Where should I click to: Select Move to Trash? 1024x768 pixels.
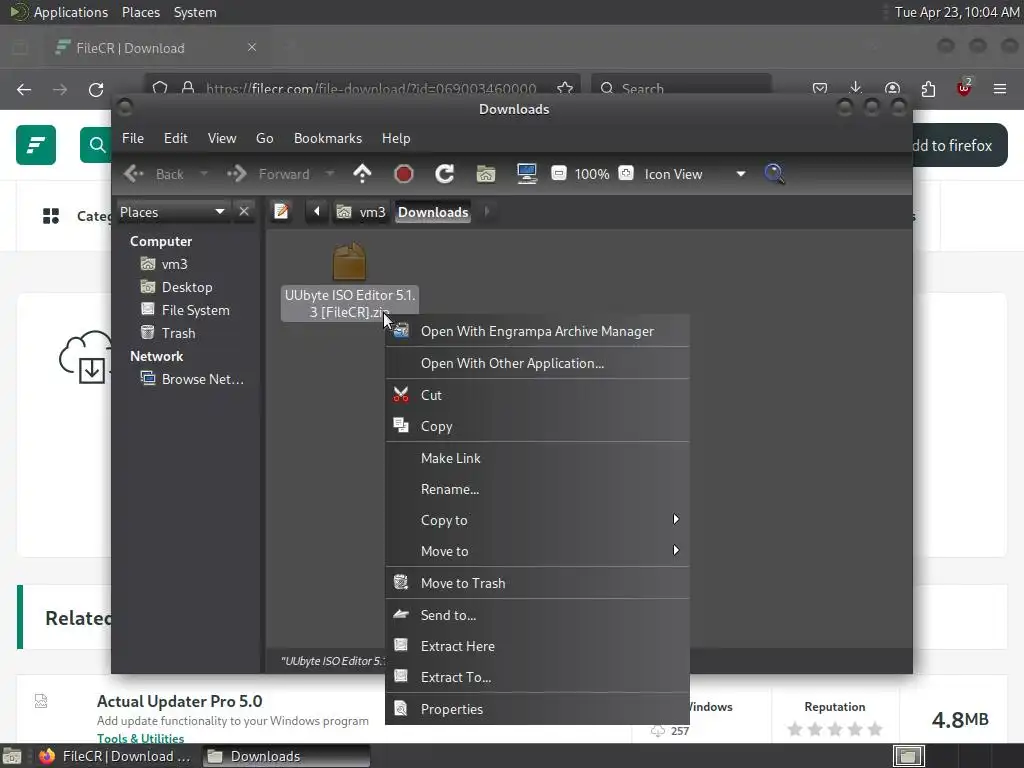(x=537, y=583)
